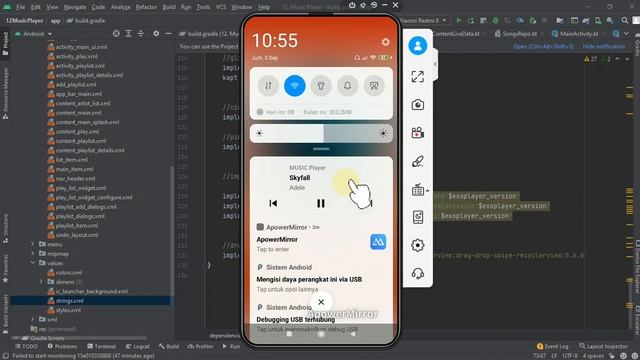Select content_main.xml in project tree
The image size is (640, 360).
click(78, 113)
